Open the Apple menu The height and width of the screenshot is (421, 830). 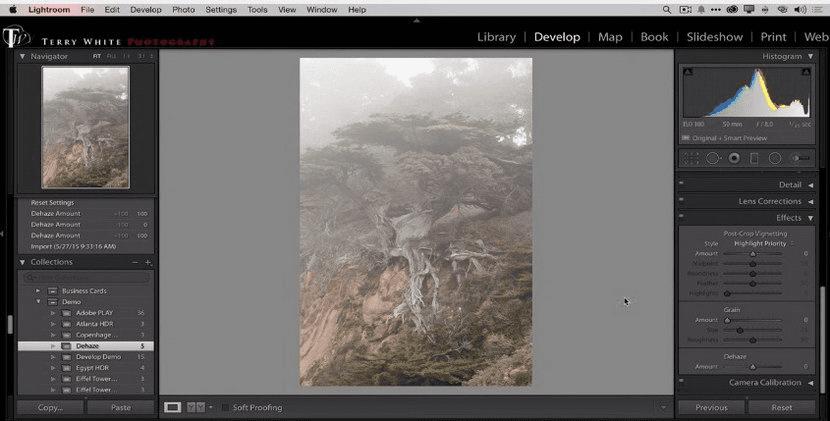[13, 10]
